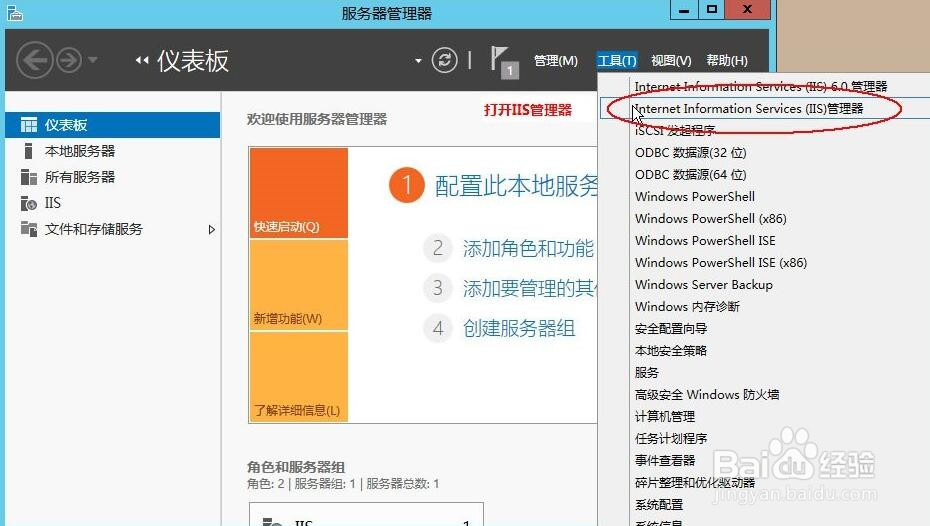Click the 本地服务器 sidebar icon
This screenshot has height=526, width=930.
pos(28,151)
